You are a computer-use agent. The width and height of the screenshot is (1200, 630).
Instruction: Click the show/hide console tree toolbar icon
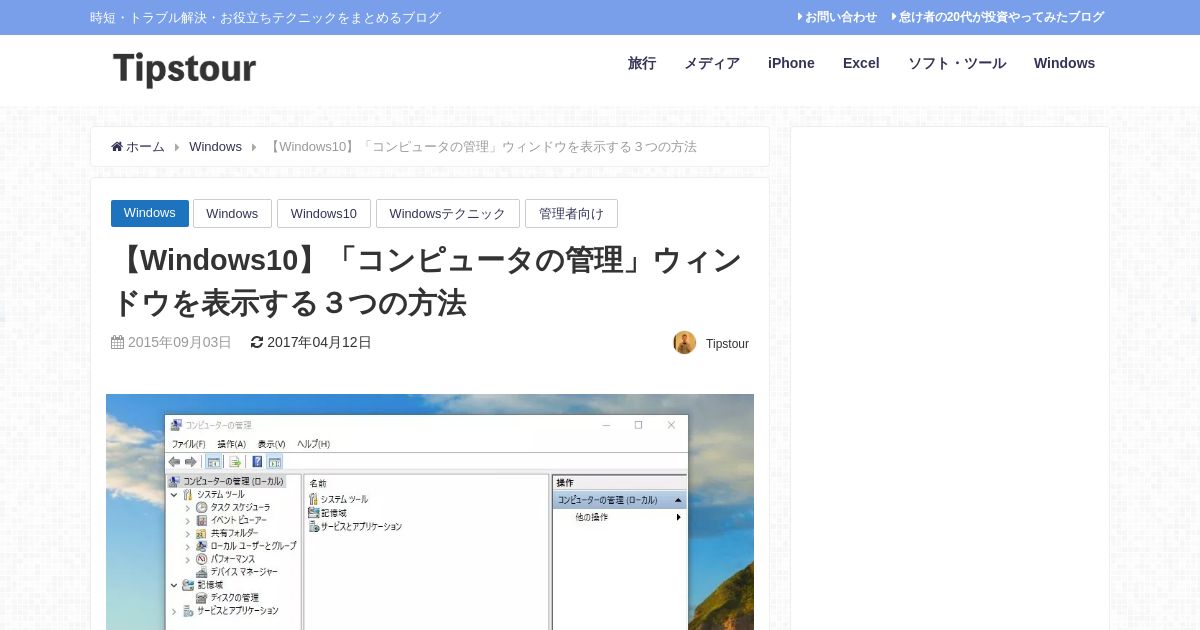point(213,462)
